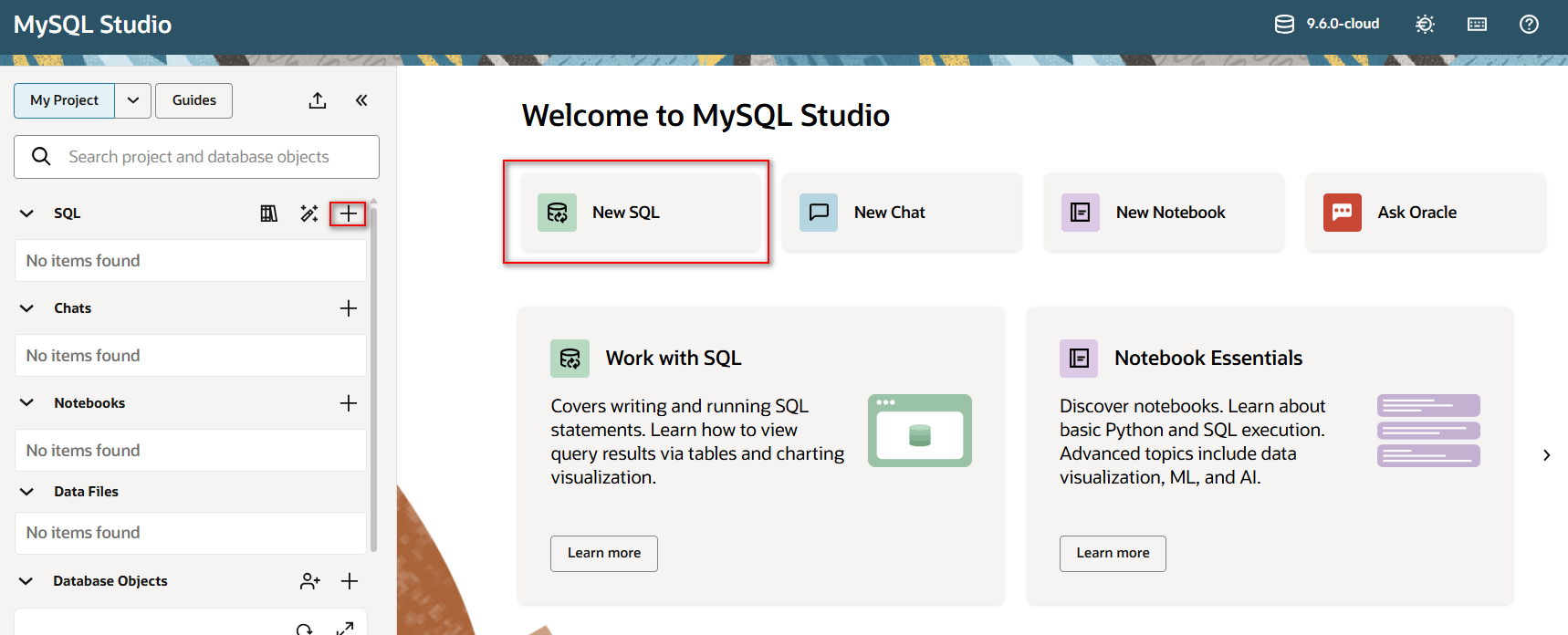Open the SQL library books icon

(x=269, y=213)
